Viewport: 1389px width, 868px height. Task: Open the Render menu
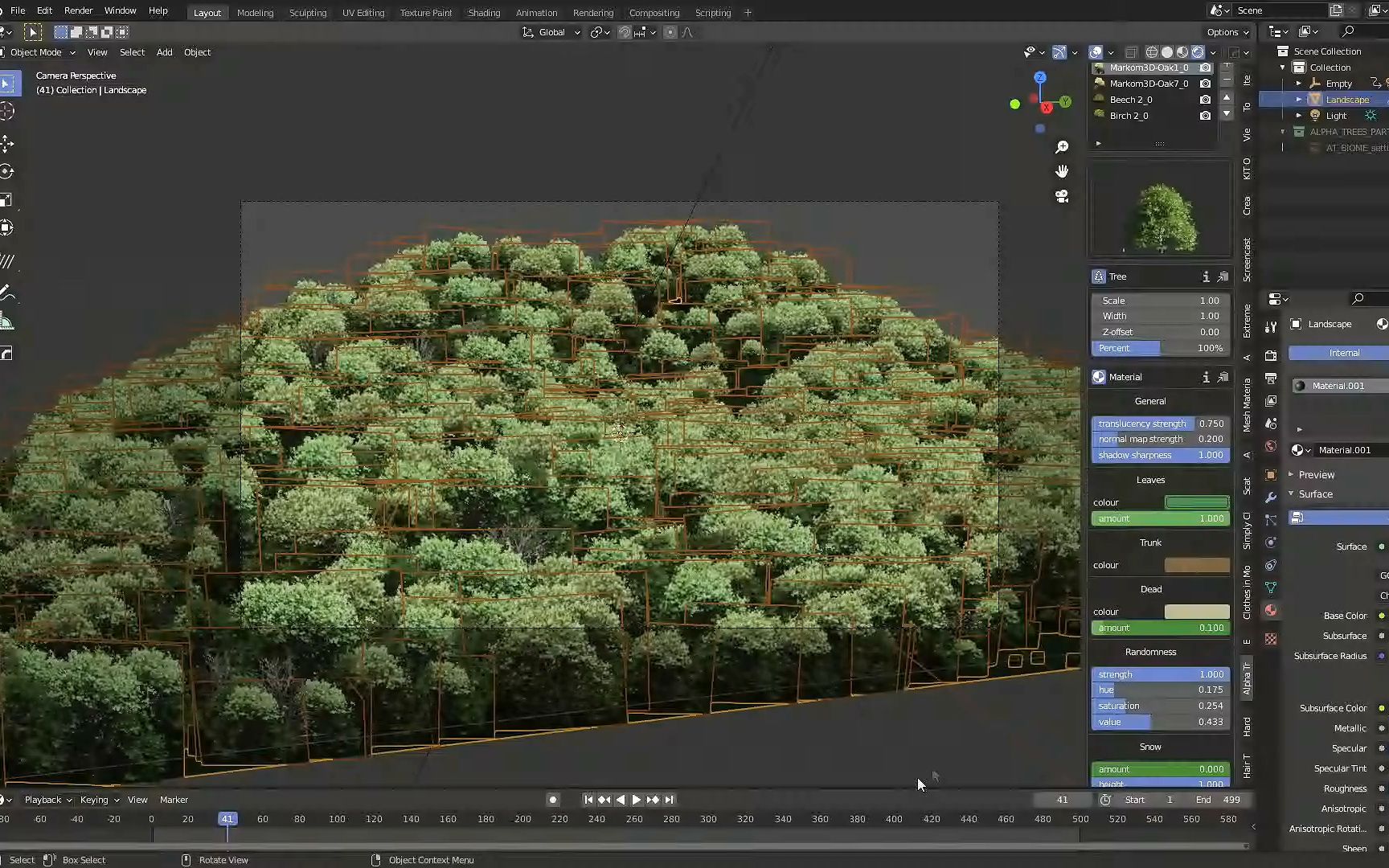[78, 10]
